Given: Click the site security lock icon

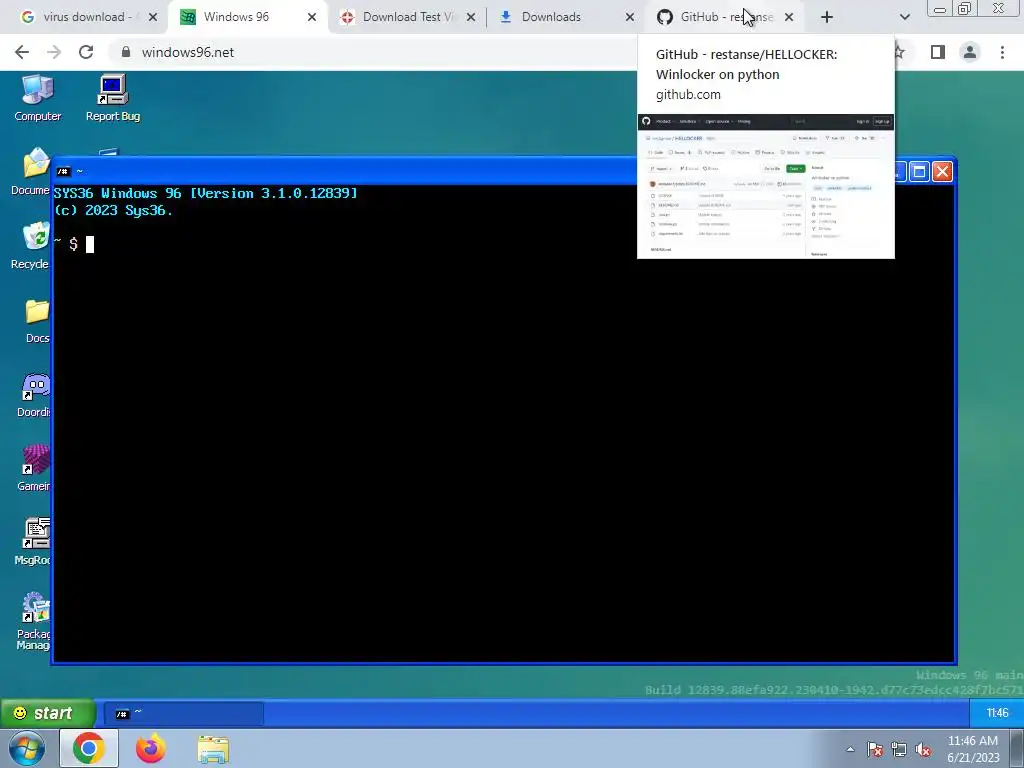Looking at the screenshot, I should pos(126,52).
